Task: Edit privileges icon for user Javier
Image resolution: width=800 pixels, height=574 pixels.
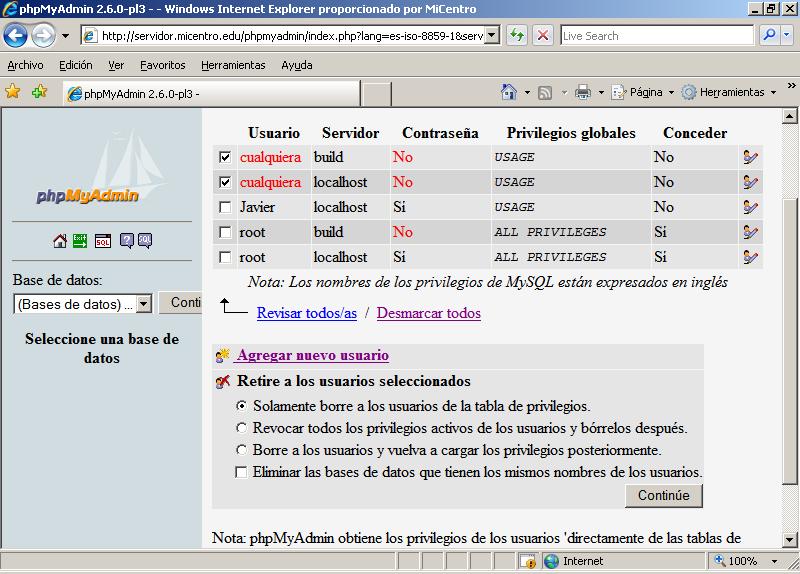Action: (x=750, y=207)
